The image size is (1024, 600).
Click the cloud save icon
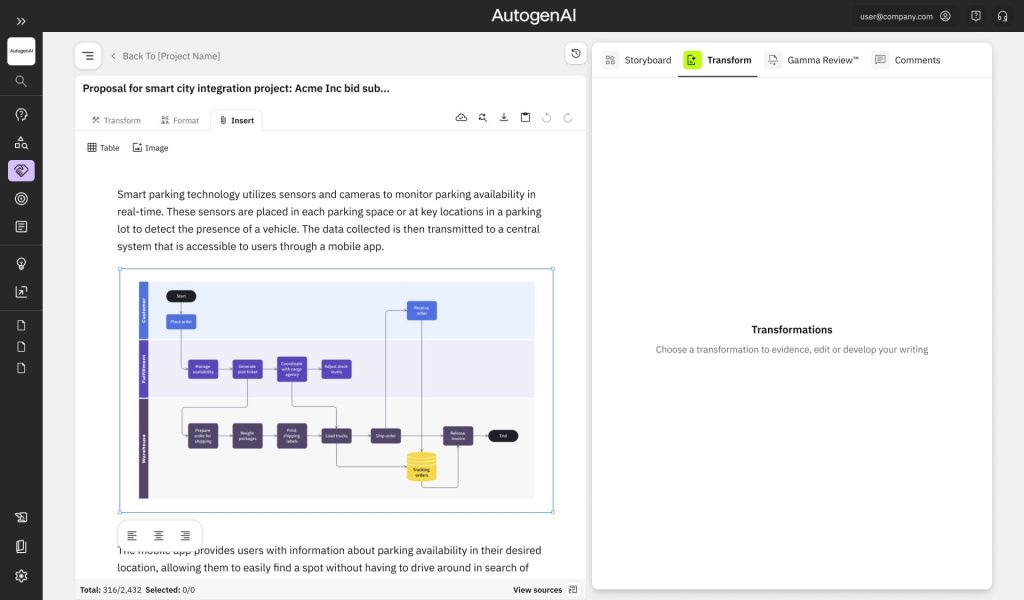click(x=461, y=118)
